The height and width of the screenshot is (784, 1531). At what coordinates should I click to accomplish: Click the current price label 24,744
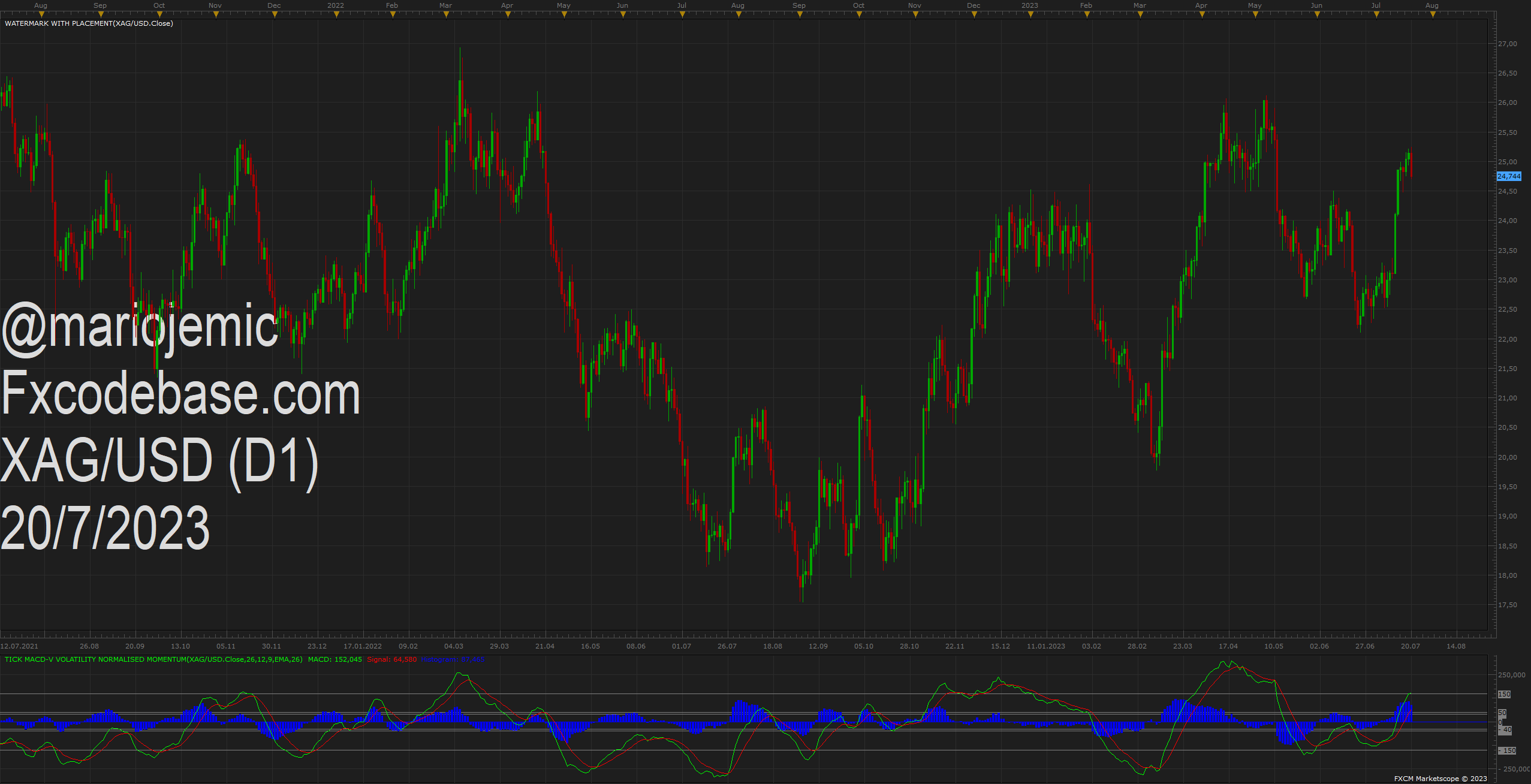1509,176
